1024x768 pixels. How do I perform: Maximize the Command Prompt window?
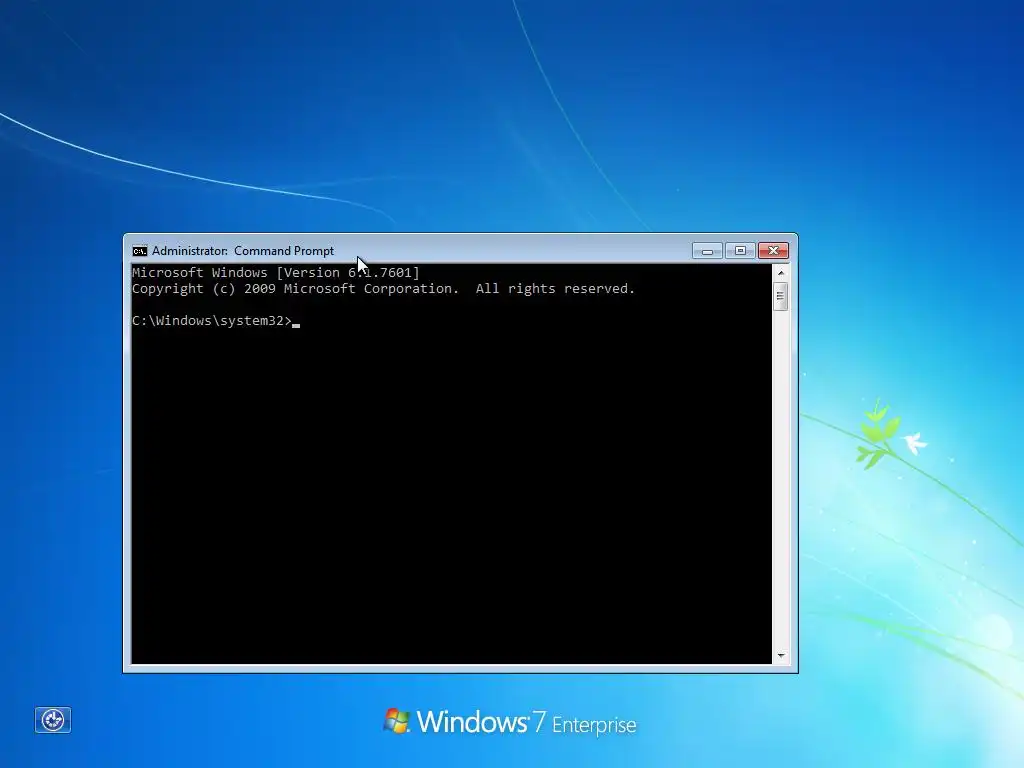tap(740, 251)
